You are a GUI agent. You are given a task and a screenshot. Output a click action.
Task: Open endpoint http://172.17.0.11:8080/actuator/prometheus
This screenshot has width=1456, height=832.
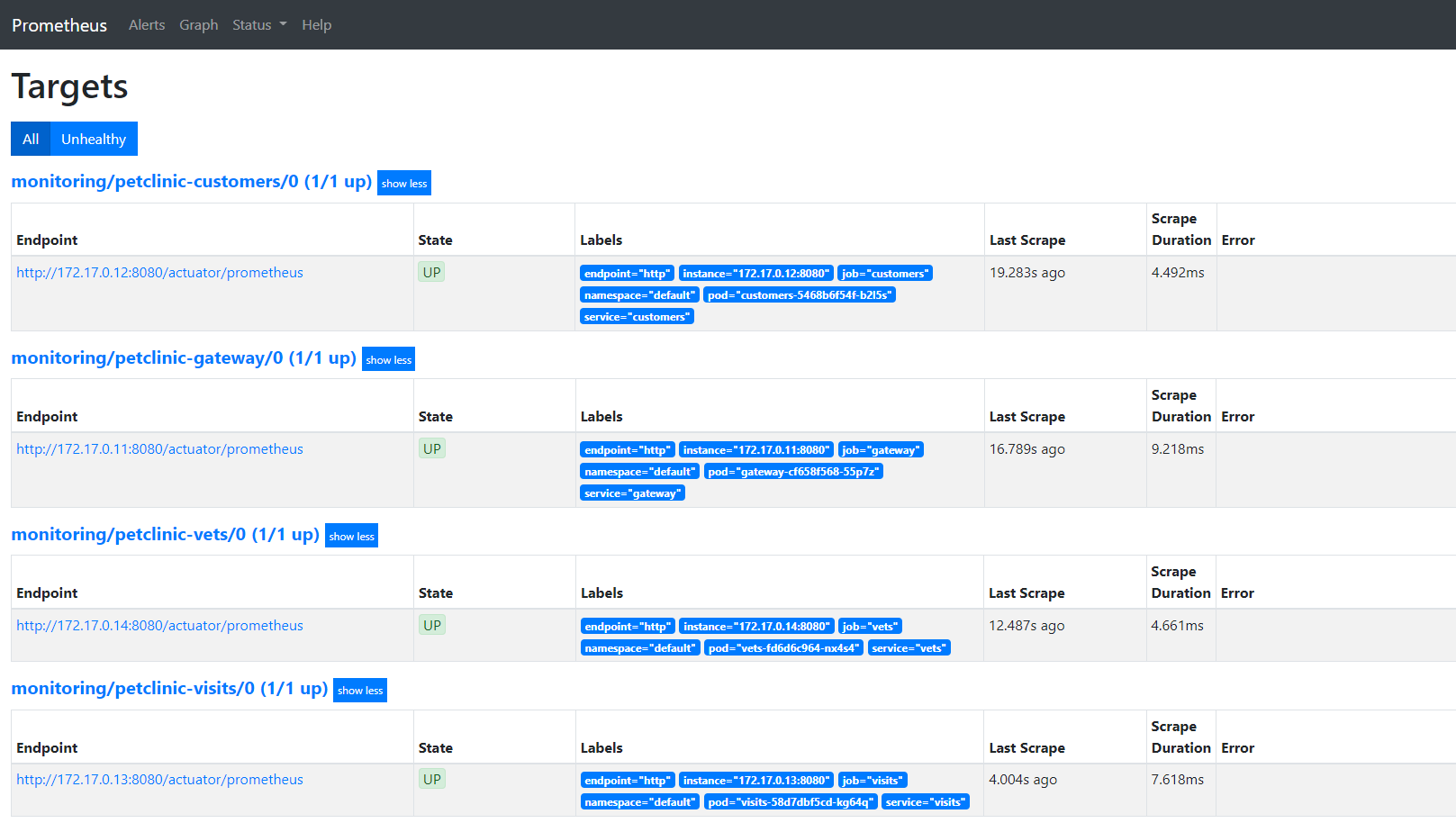pyautogui.click(x=159, y=449)
